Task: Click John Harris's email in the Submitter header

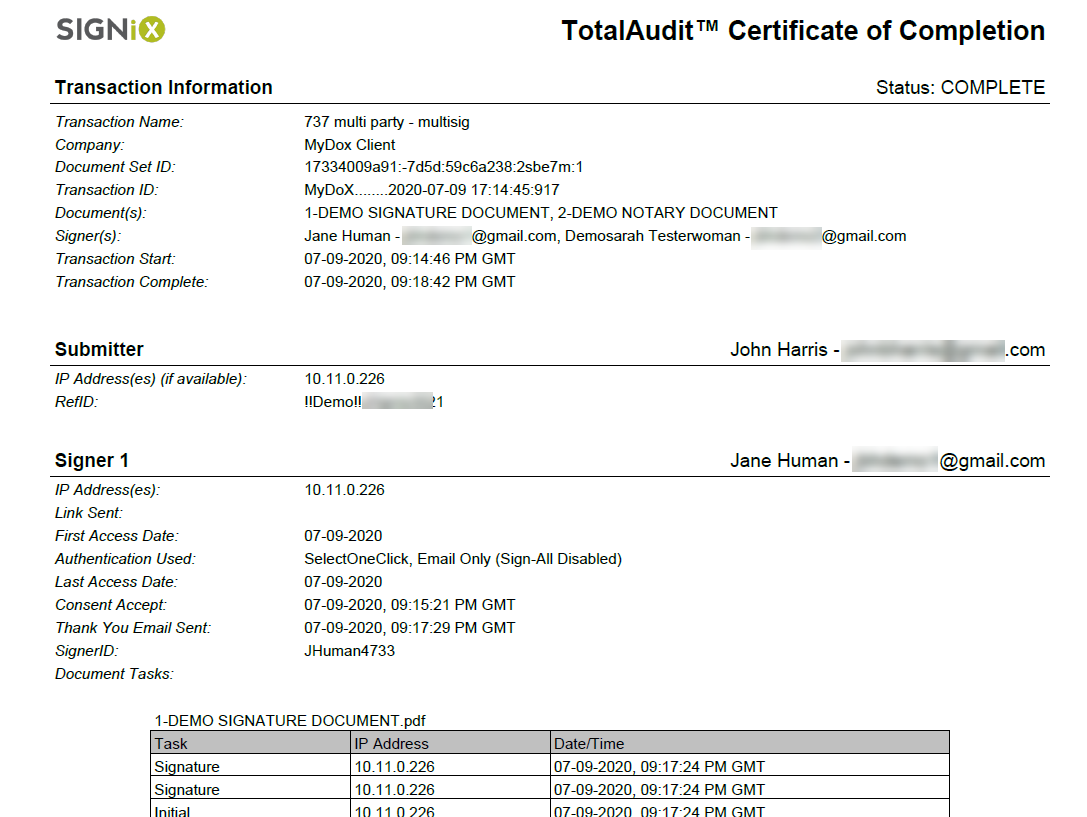Action: coord(941,350)
